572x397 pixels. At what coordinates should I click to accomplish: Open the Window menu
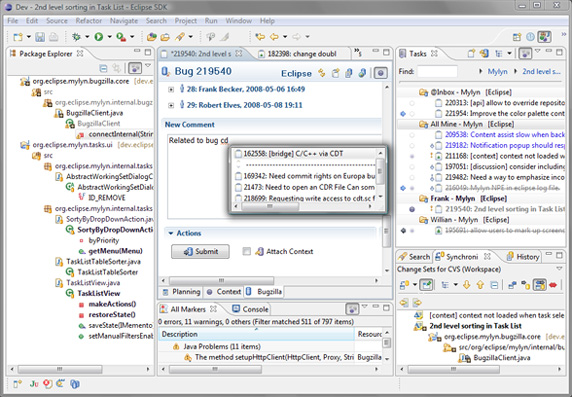[239, 21]
